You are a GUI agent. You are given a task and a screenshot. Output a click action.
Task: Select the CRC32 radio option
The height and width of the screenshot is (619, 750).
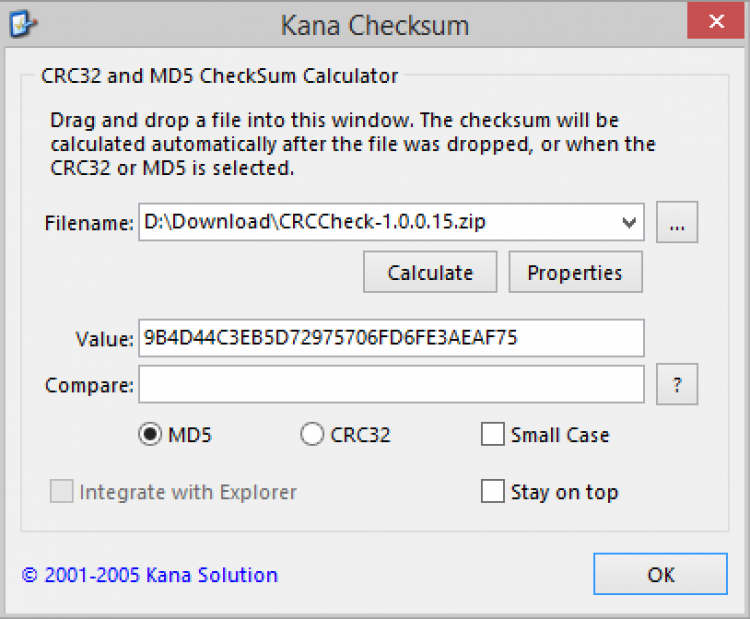312,435
